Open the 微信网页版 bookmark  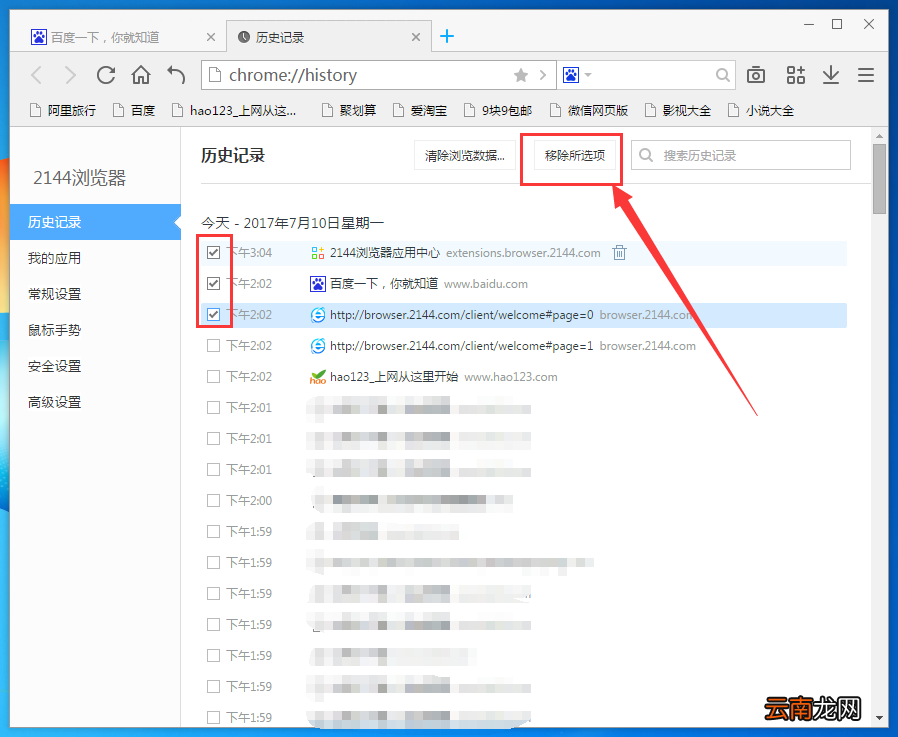coord(589,111)
